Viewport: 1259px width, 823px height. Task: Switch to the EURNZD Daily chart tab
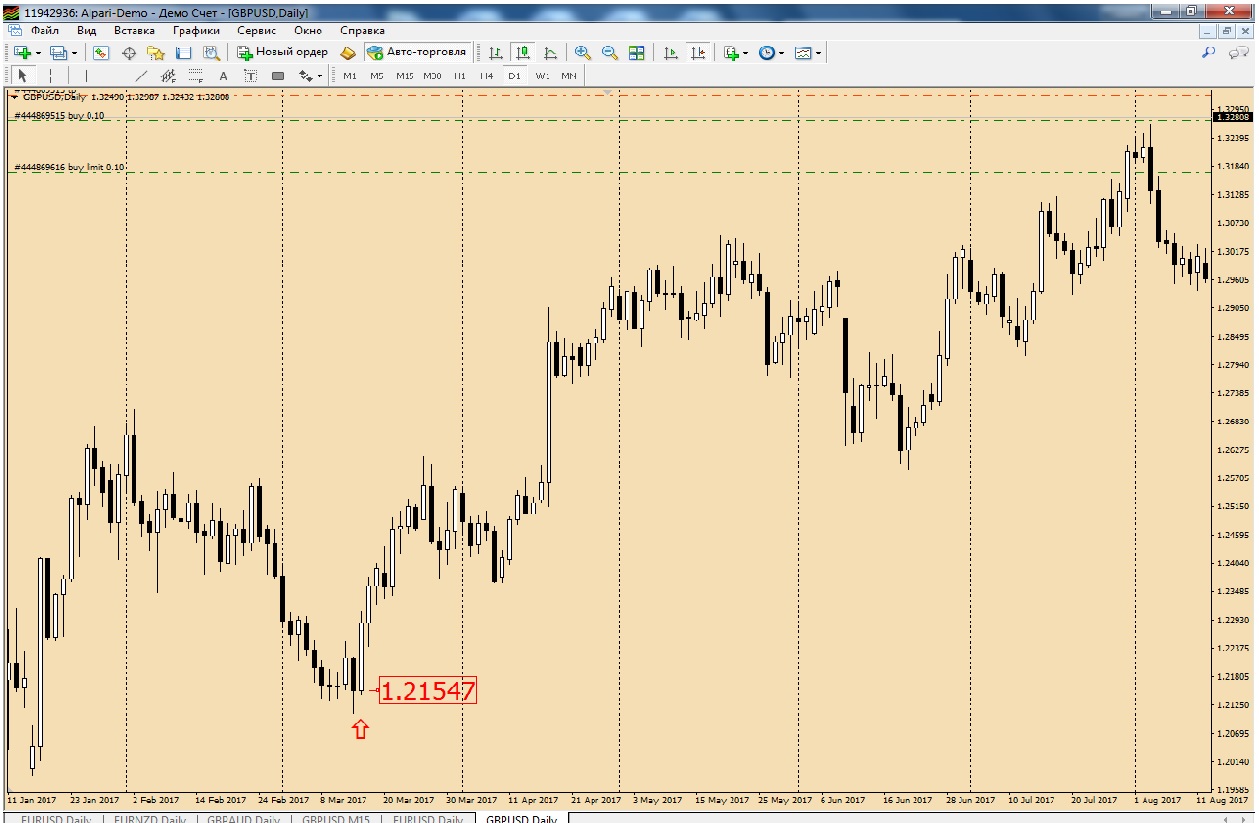(149, 819)
